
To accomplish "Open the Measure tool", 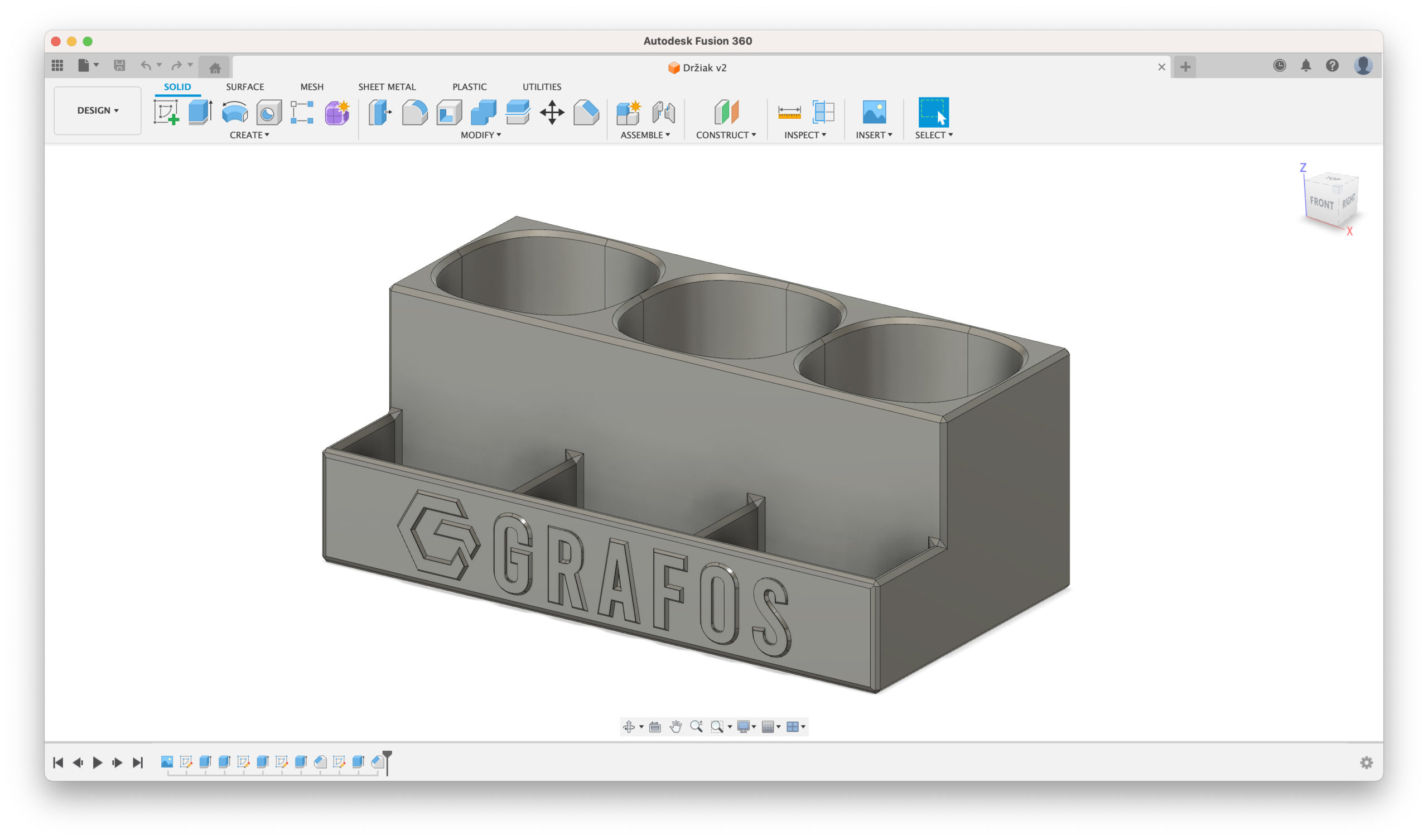I will click(789, 112).
